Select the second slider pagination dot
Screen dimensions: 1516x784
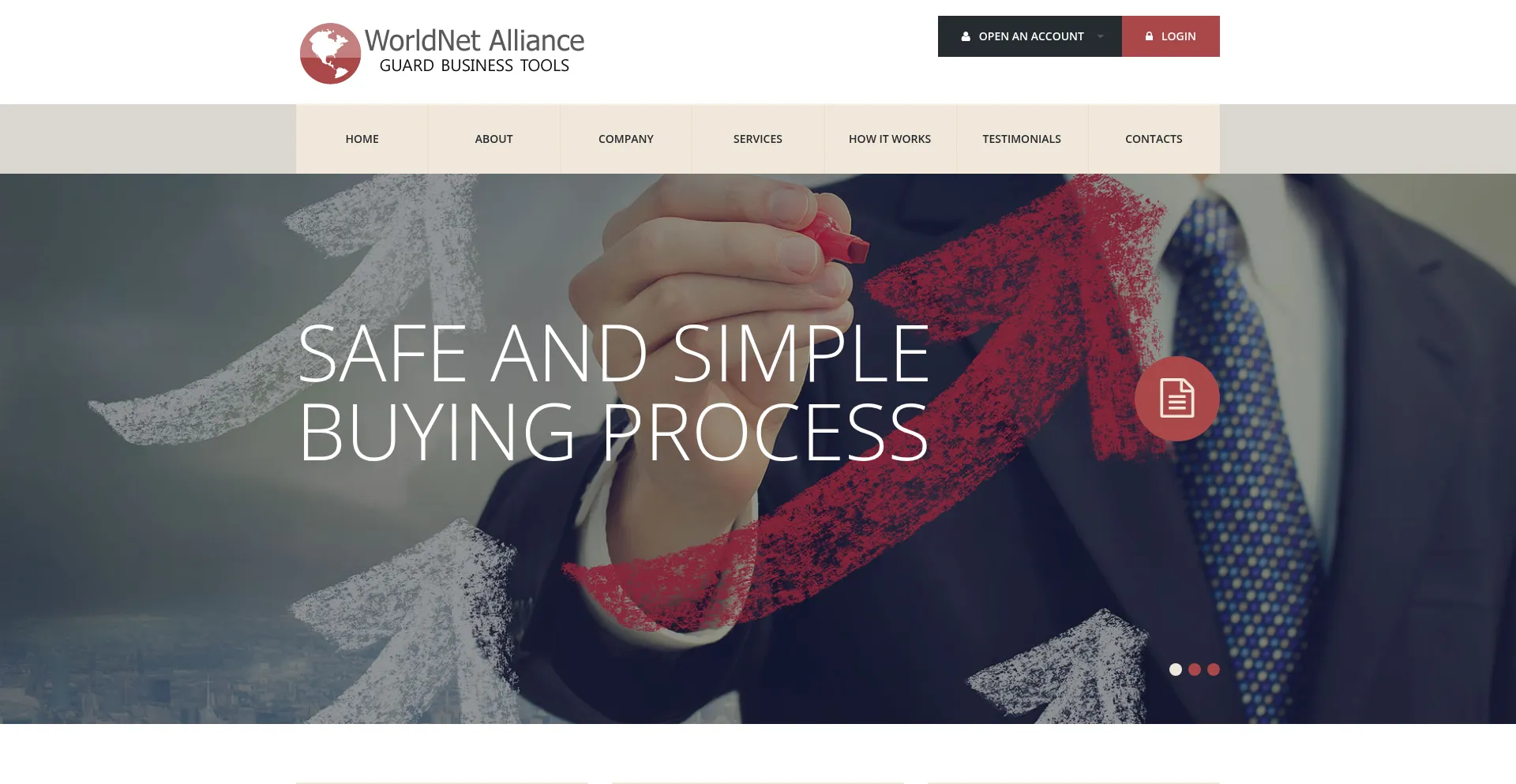pos(1195,670)
